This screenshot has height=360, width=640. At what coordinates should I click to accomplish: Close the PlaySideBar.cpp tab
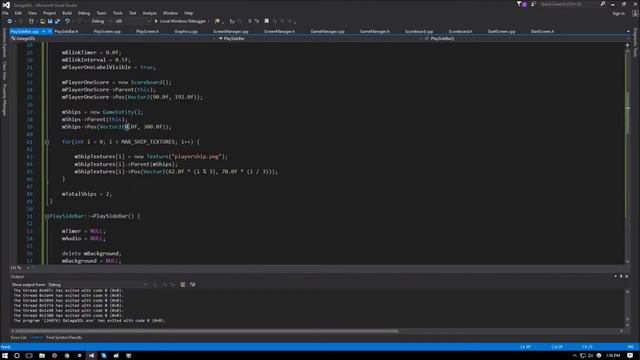50,31
